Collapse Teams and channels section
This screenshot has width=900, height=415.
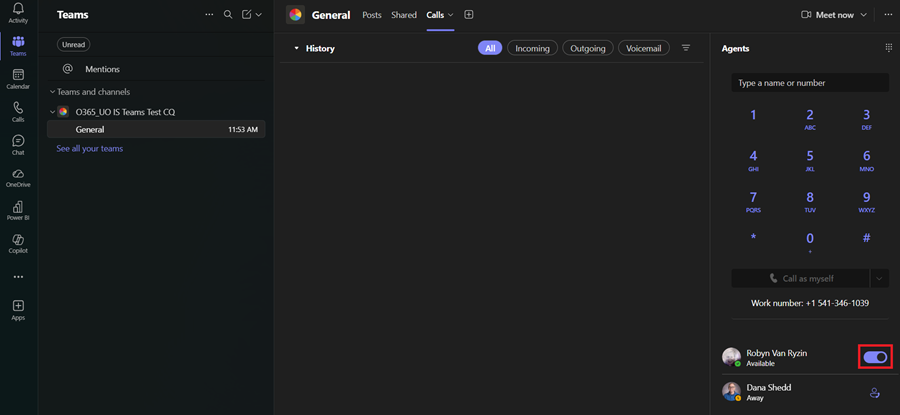tap(53, 92)
